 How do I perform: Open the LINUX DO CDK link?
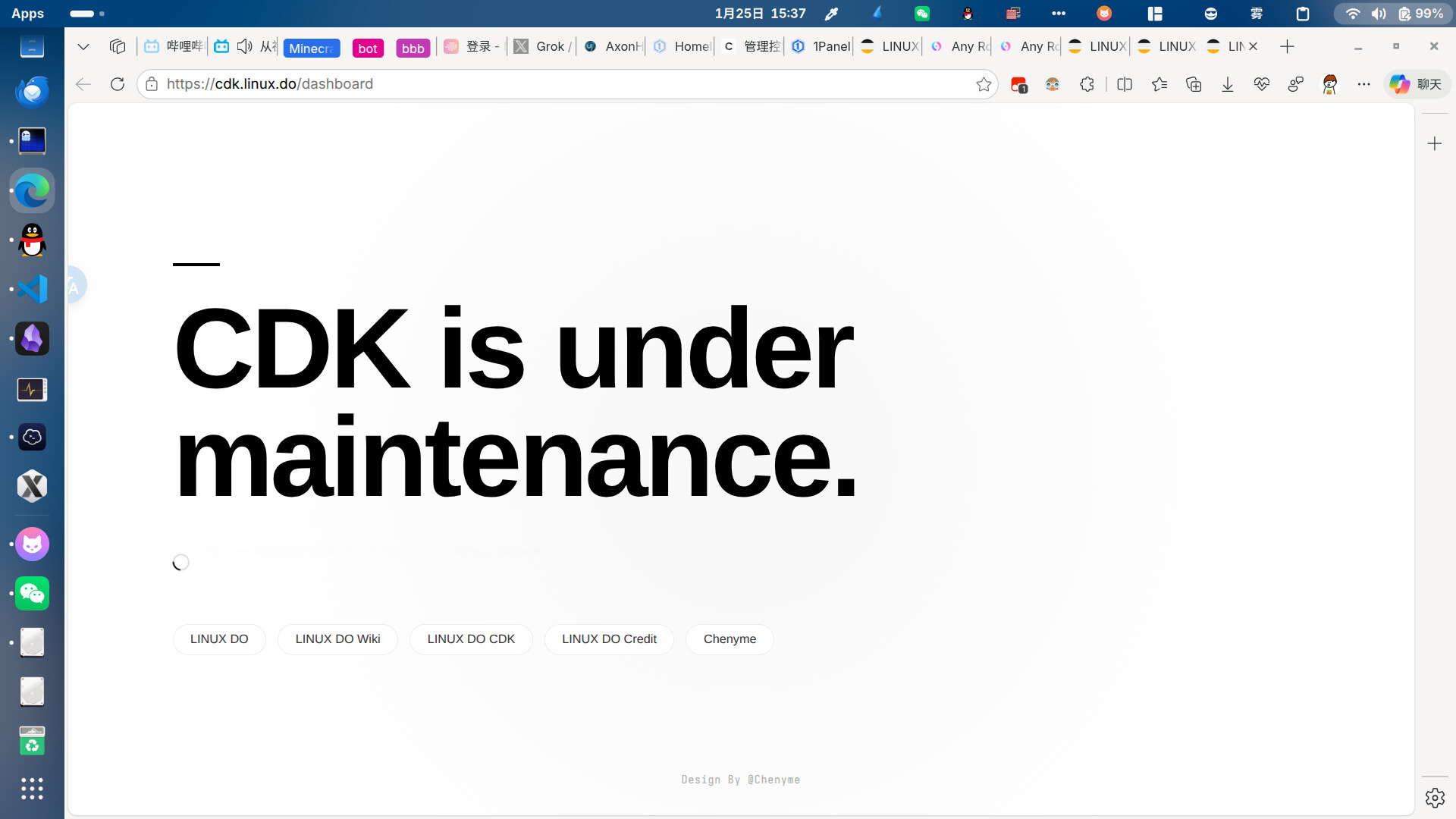pos(471,639)
